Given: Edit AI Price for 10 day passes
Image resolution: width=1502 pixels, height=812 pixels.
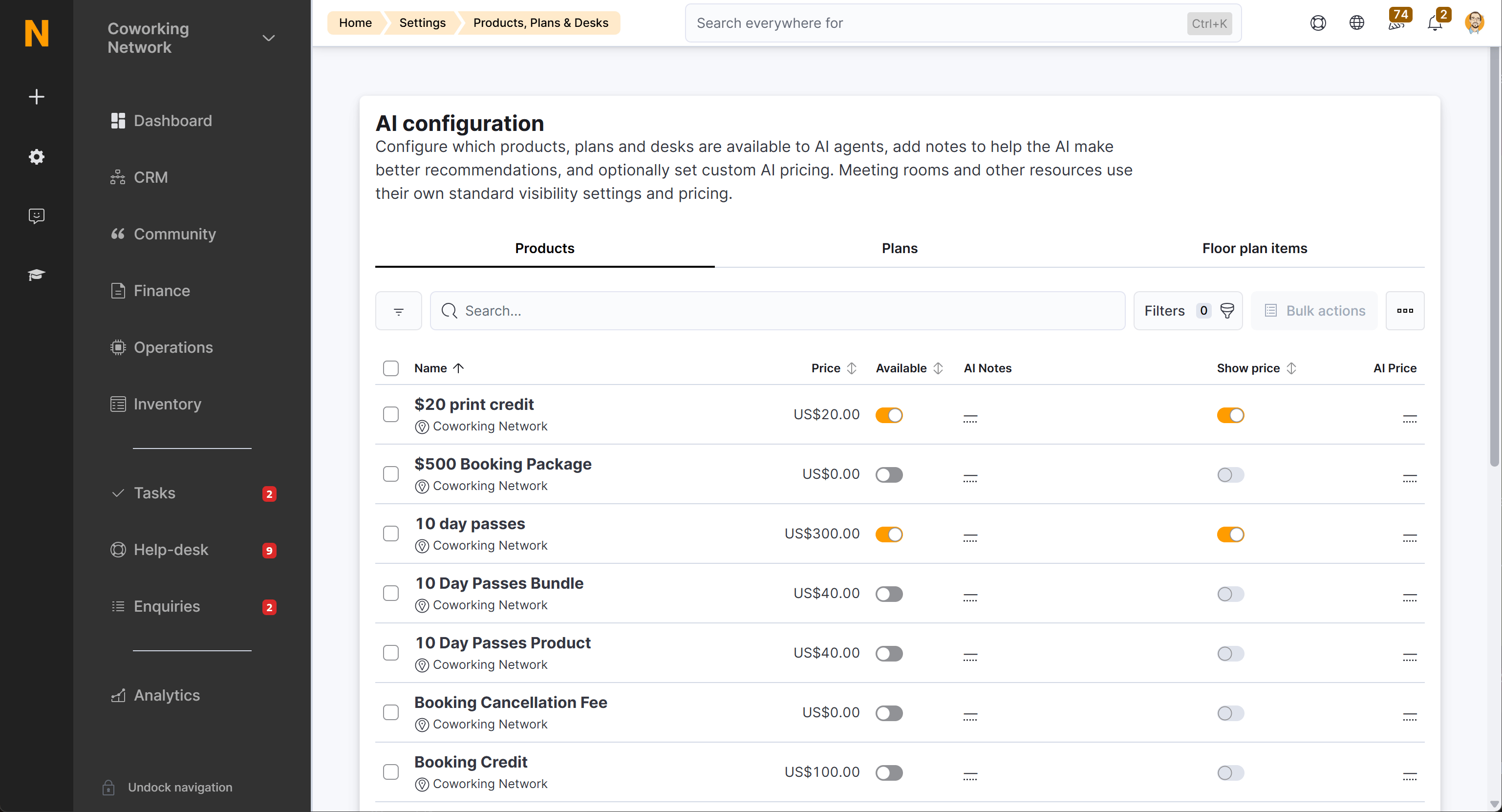Looking at the screenshot, I should [1409, 537].
